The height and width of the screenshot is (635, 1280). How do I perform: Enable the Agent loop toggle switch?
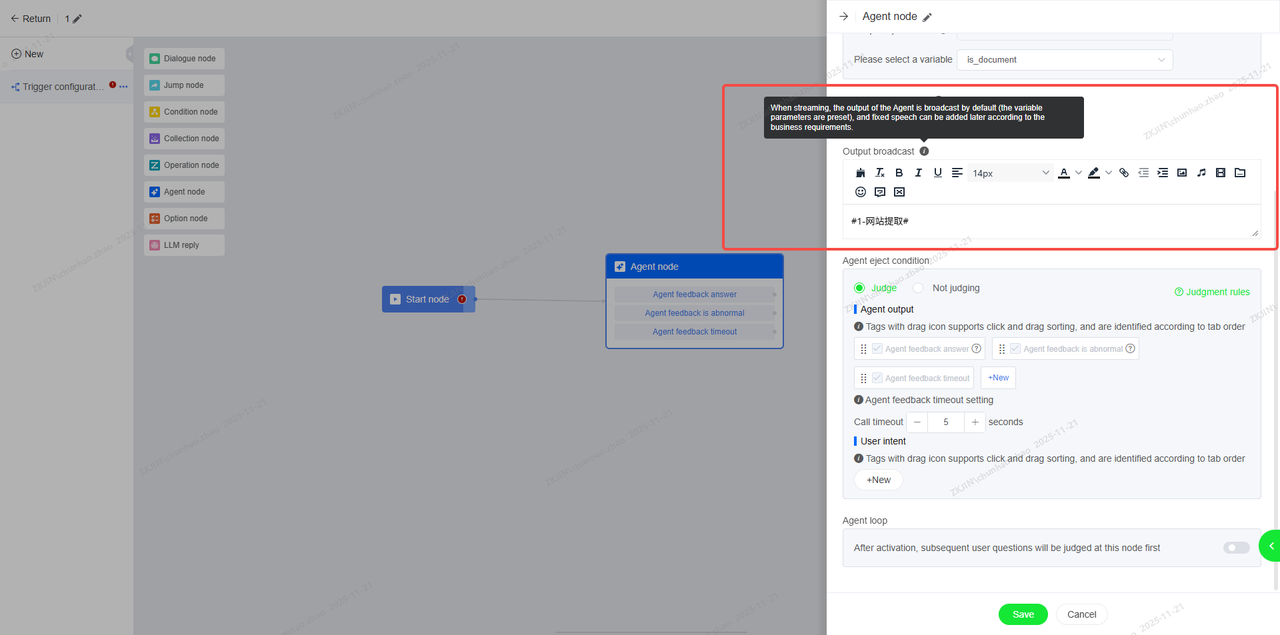pos(1236,548)
